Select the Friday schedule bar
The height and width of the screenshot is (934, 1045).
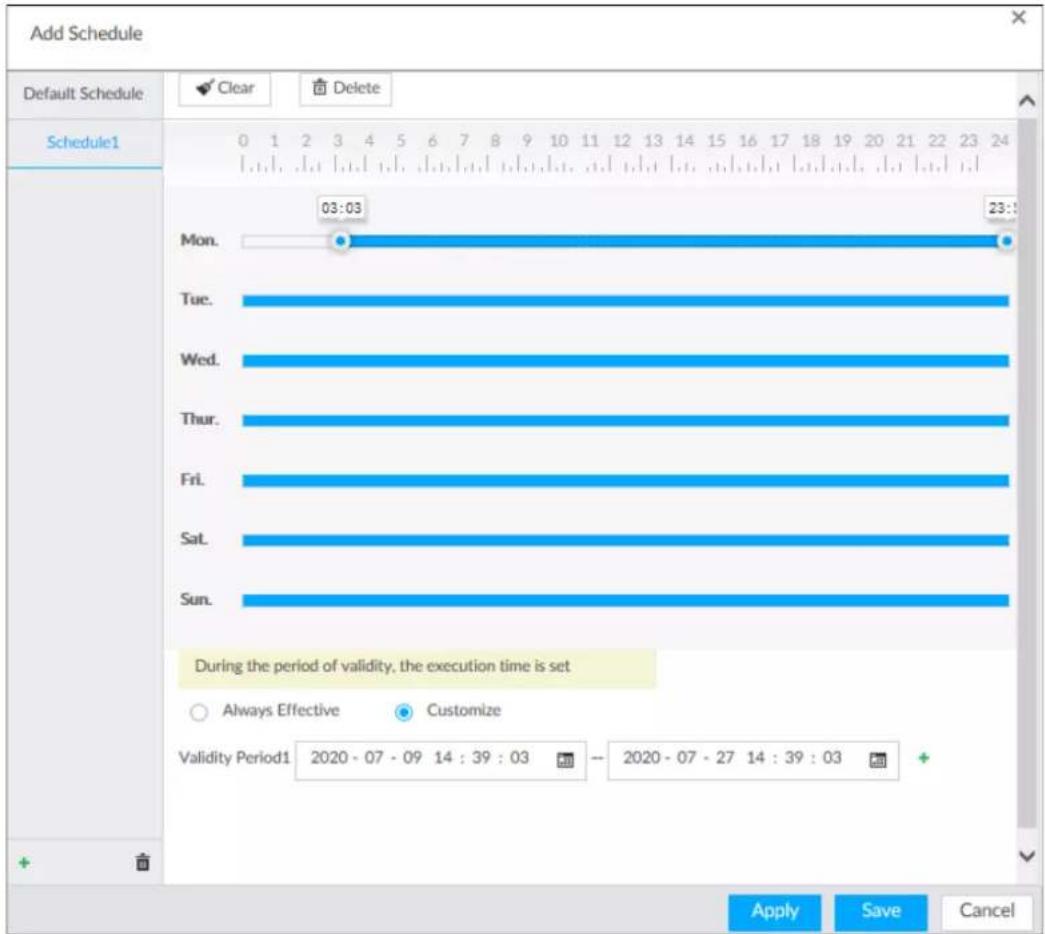[x=625, y=481]
